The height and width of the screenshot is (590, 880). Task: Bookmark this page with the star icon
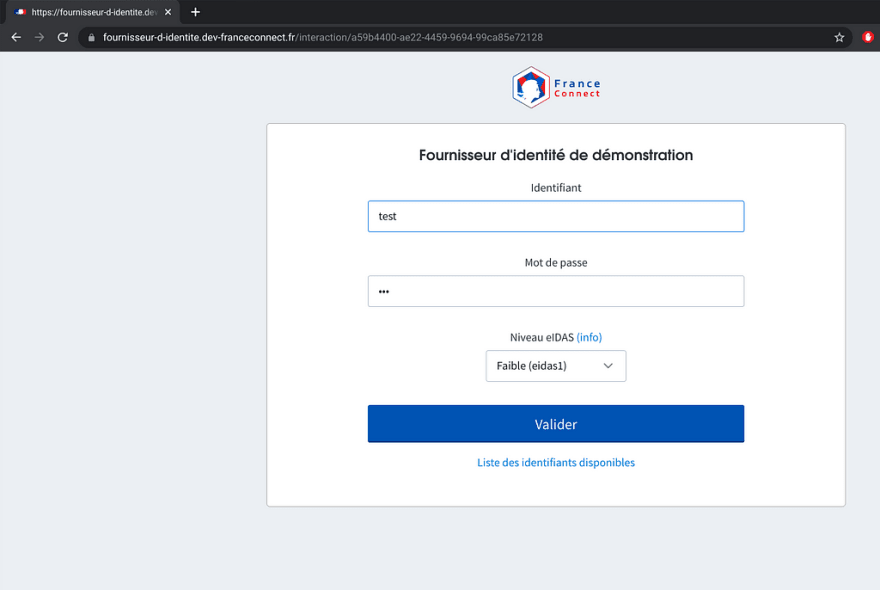coord(839,37)
